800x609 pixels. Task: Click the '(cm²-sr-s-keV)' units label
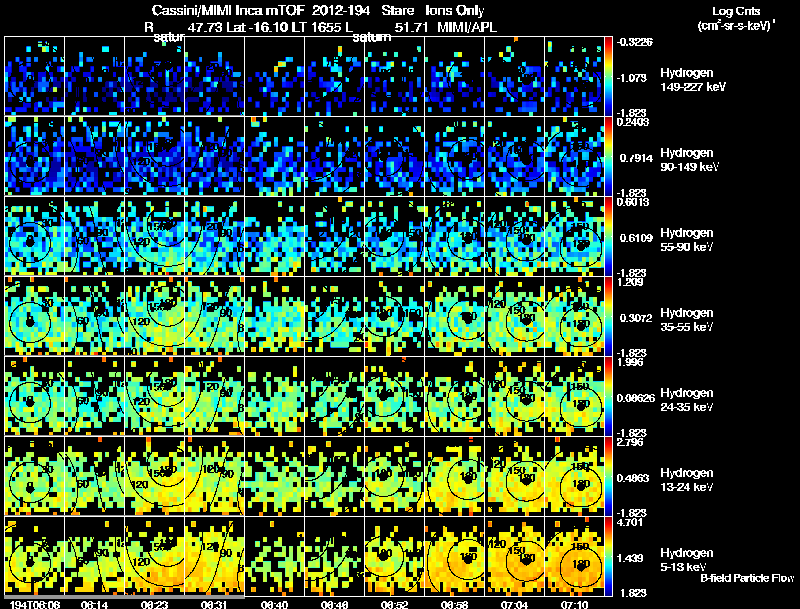[x=736, y=25]
